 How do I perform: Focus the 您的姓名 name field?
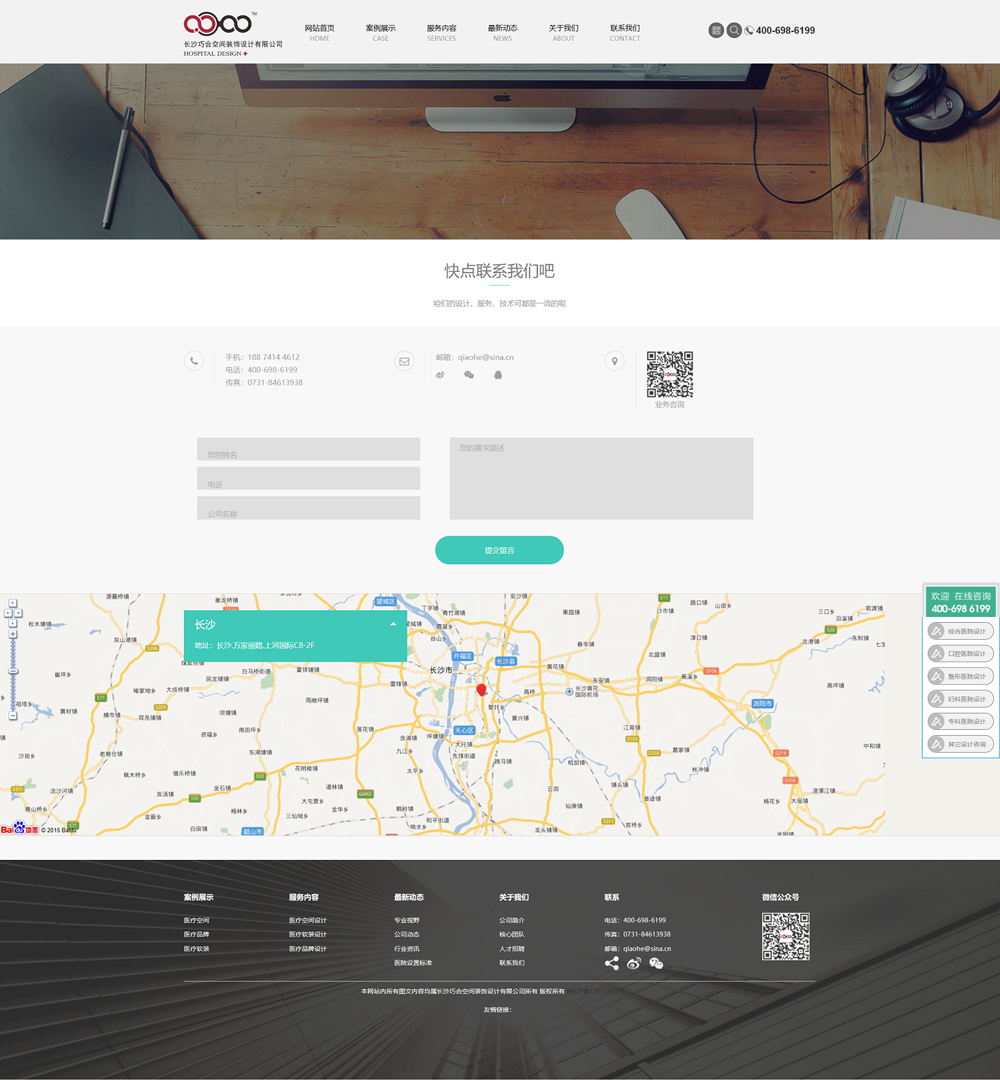309,449
